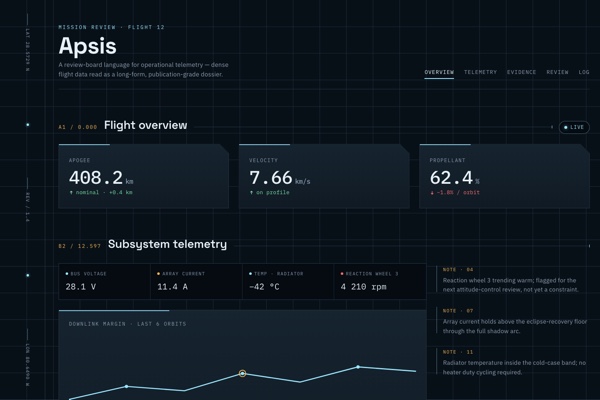600x400 pixels.
Task: Open Note 04 about reaction wheel 3
Action: pos(512,280)
